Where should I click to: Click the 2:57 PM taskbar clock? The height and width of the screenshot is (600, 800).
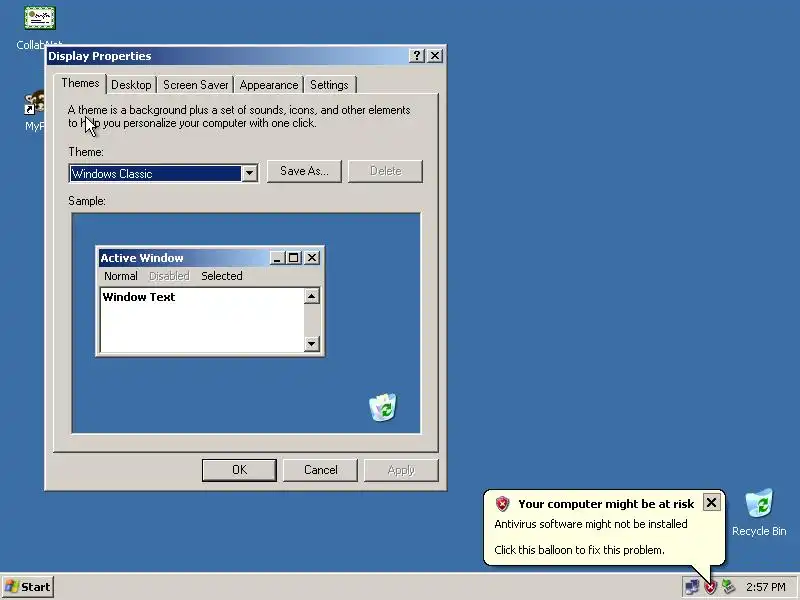click(x=765, y=587)
